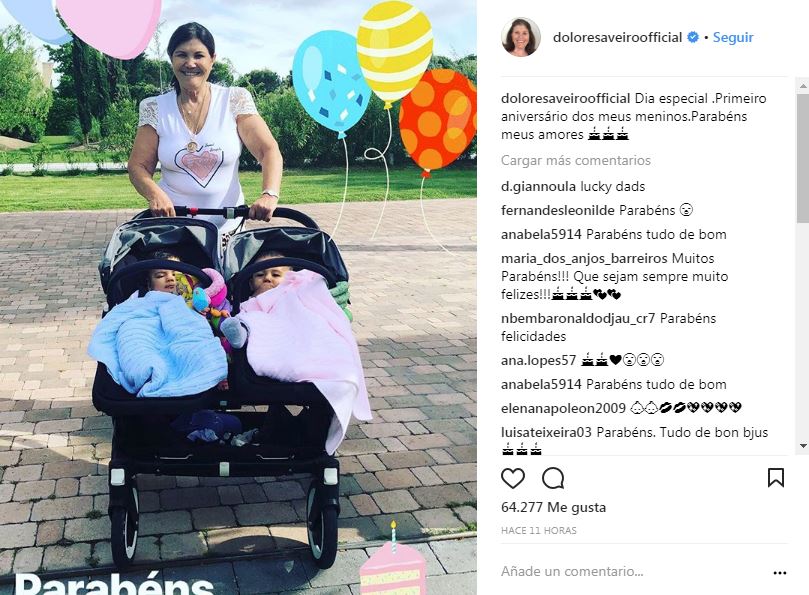Save post with bookmark icon
The width and height of the screenshot is (809, 595).
(776, 478)
